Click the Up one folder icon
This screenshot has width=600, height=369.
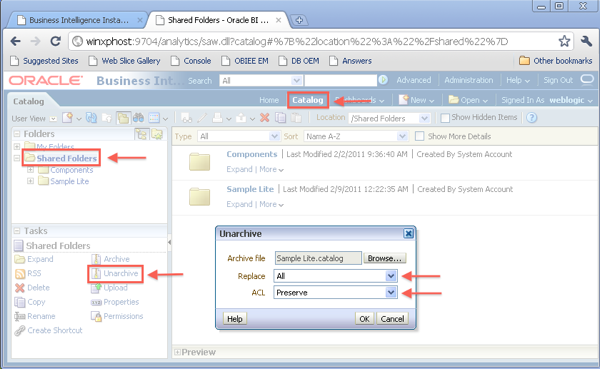click(107, 118)
